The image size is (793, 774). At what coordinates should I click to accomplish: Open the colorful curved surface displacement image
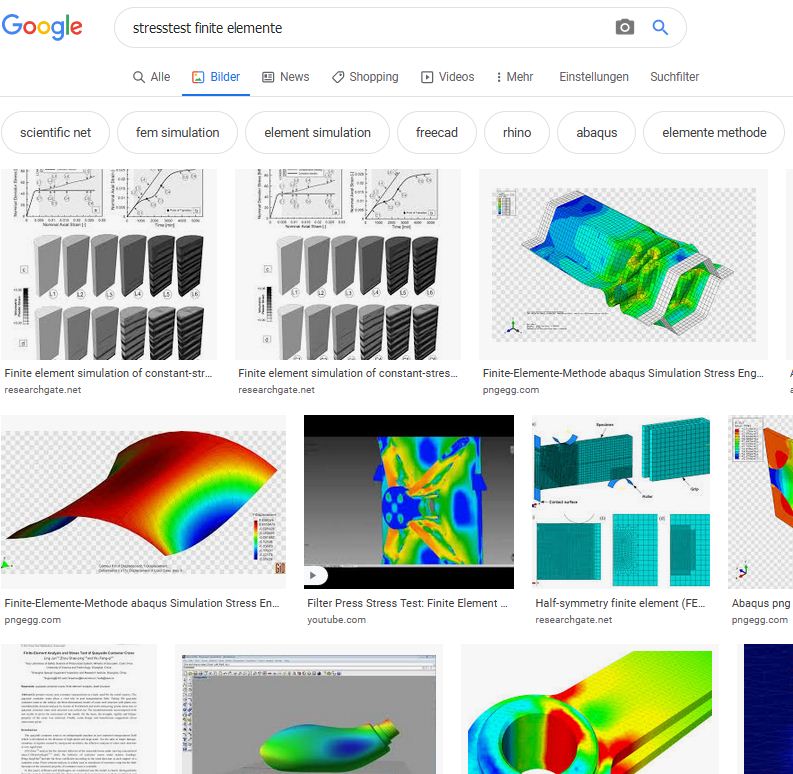coord(143,501)
